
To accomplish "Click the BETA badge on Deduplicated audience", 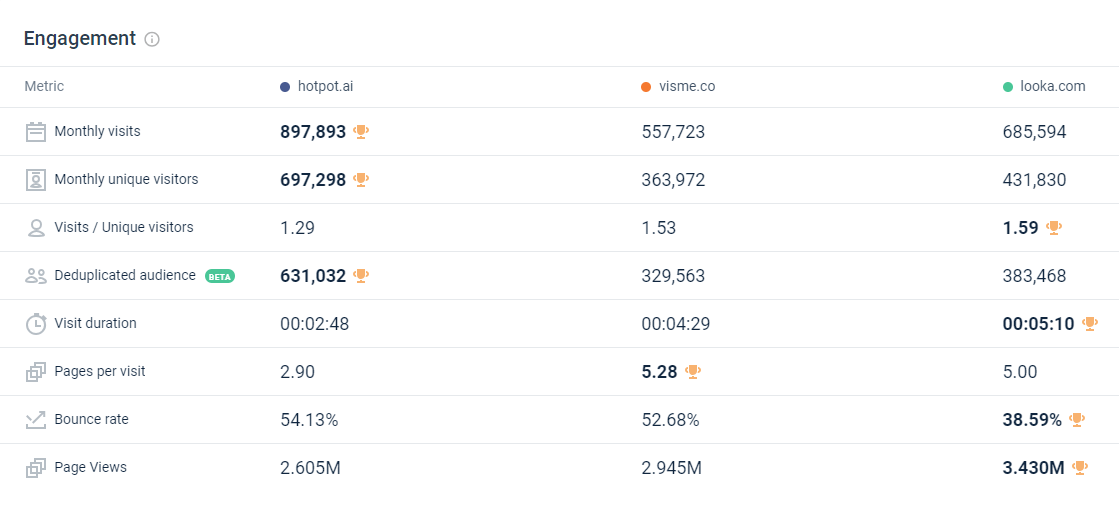I will tap(220, 276).
